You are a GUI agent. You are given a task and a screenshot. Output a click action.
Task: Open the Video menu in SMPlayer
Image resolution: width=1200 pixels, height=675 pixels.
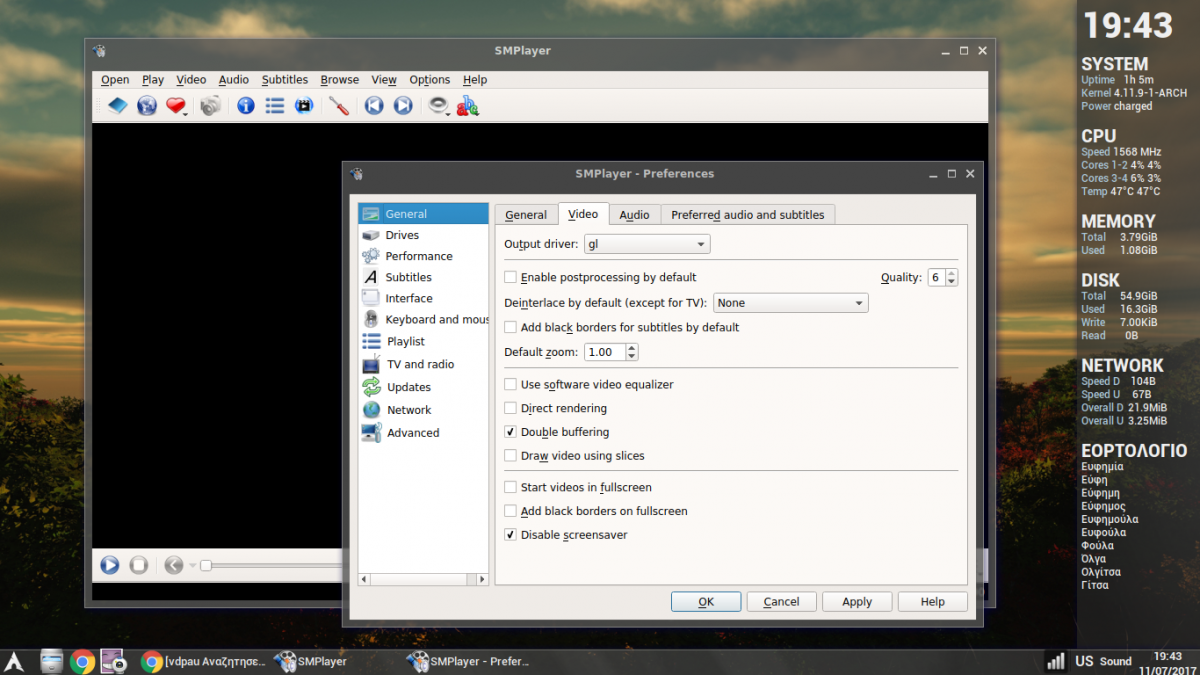tap(191, 80)
